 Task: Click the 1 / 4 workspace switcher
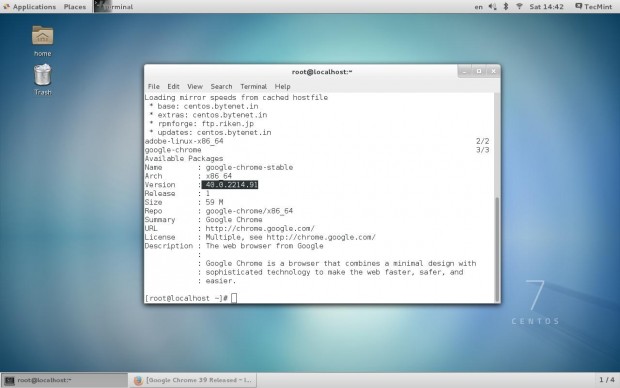tap(607, 380)
